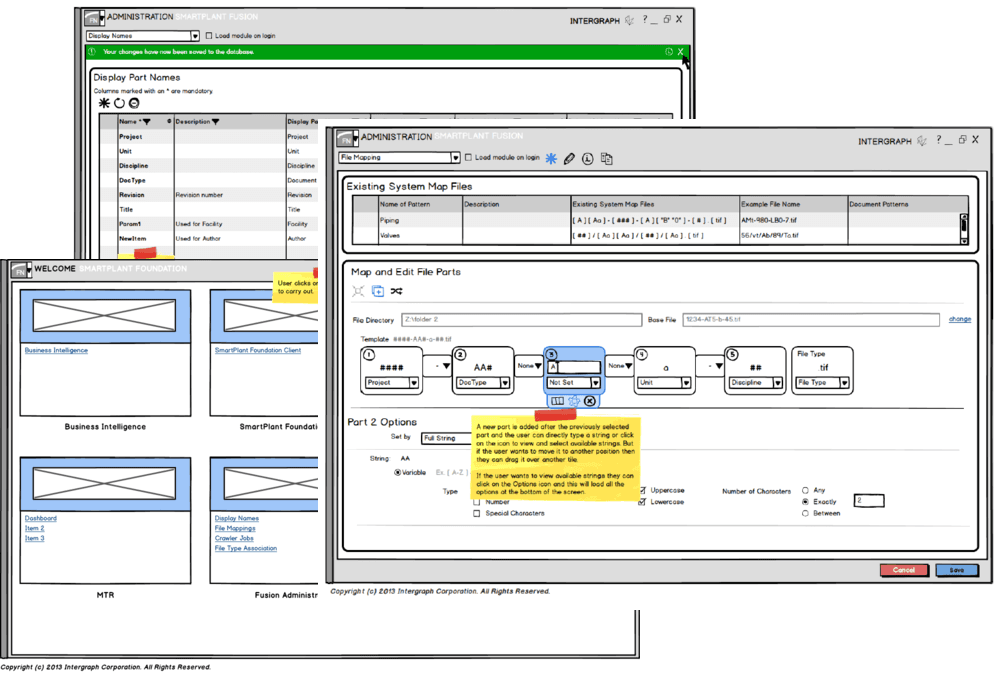Viewport: 1000px width, 678px height.
Task: Click the Description column filter icon in Display Part Names
Action: coord(216,122)
